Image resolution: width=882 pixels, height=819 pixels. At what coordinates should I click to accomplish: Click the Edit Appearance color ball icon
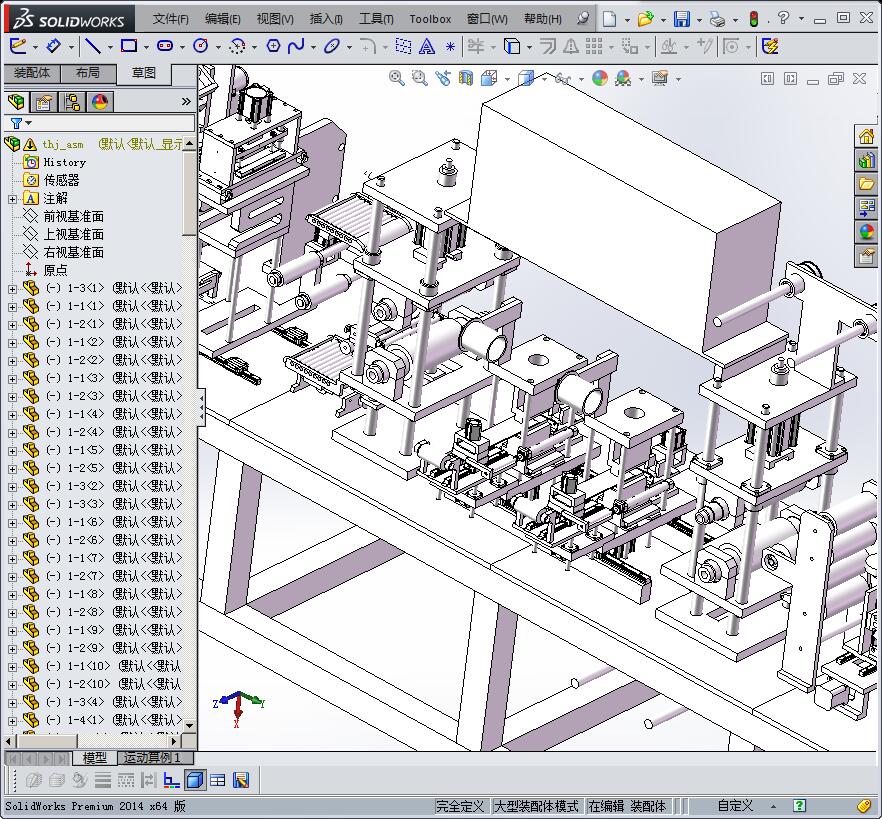coord(599,78)
